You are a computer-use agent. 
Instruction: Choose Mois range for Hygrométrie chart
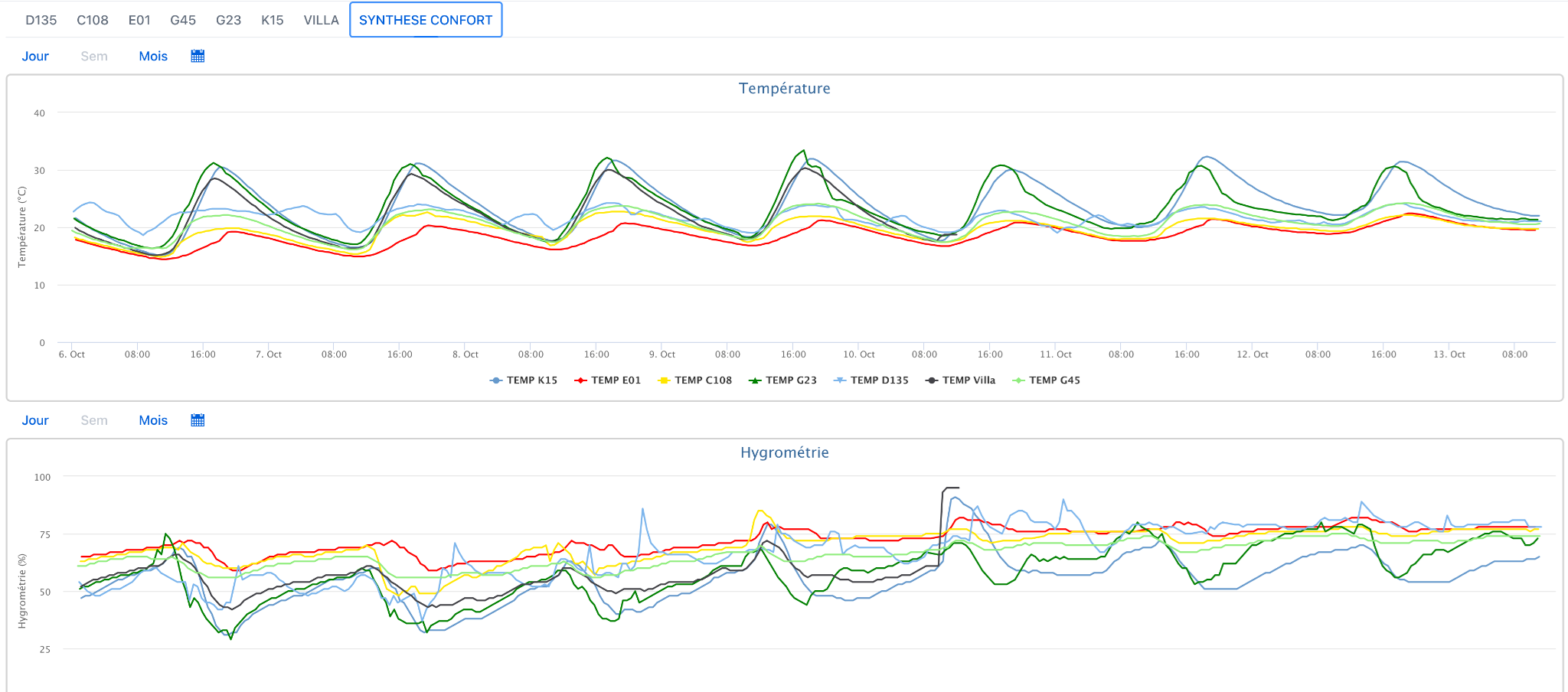point(153,420)
